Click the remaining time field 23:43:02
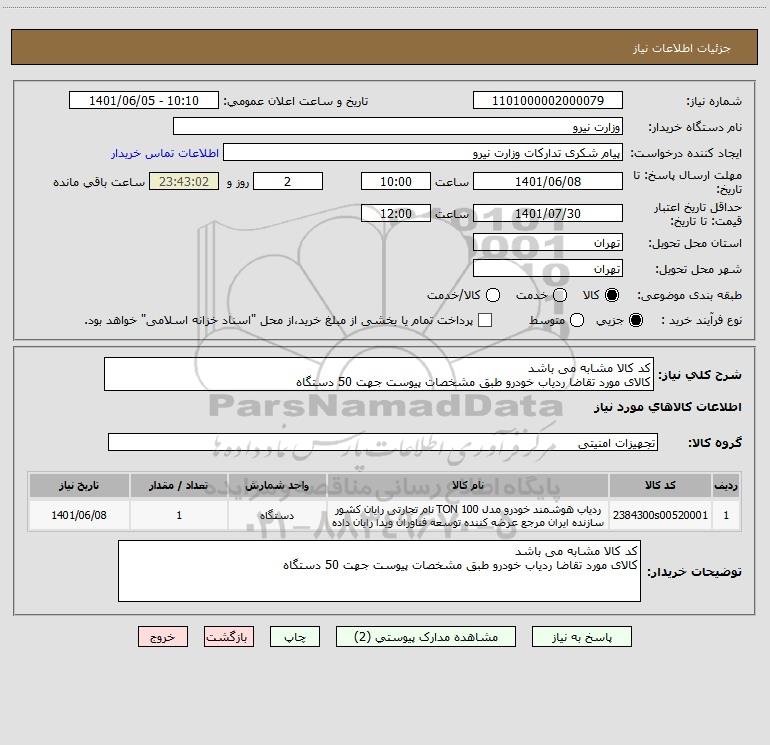 pos(184,181)
